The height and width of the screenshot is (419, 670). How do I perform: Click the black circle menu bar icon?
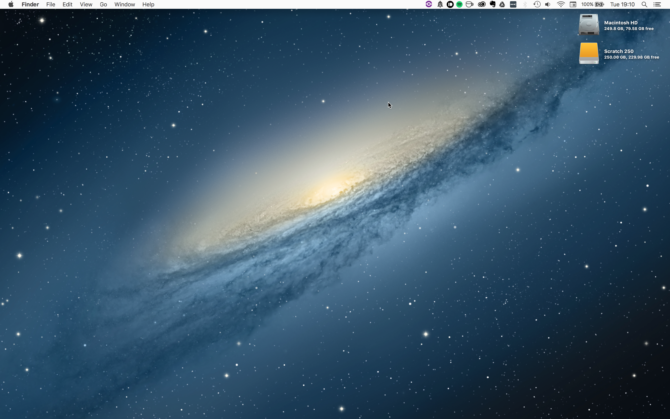pos(450,4)
